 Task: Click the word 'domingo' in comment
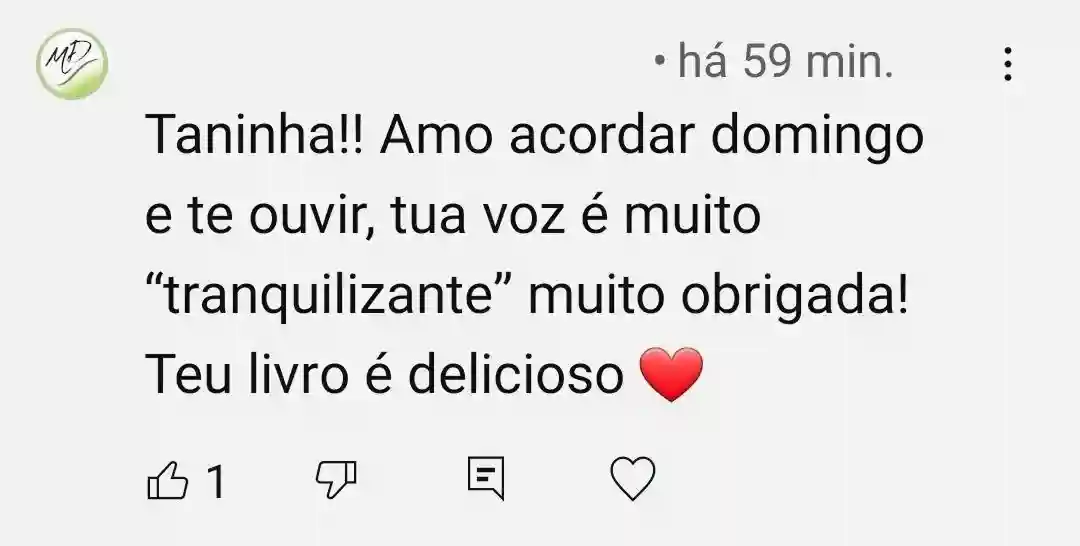click(x=817, y=138)
